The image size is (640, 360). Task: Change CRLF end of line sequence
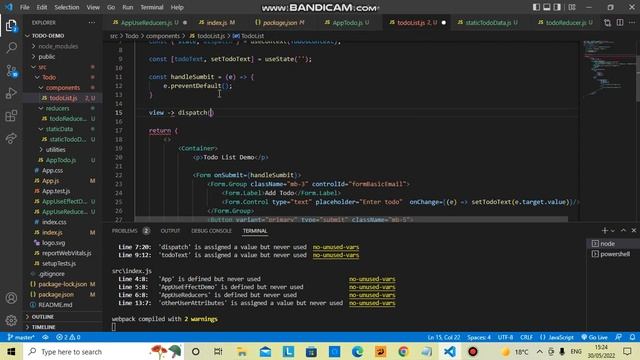[526, 338]
